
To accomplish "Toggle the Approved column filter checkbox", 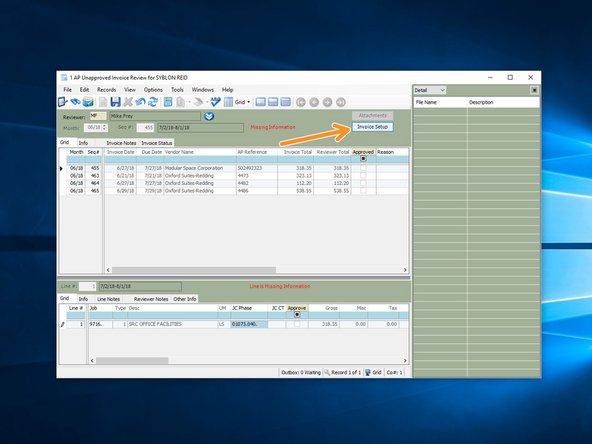I will (x=363, y=159).
